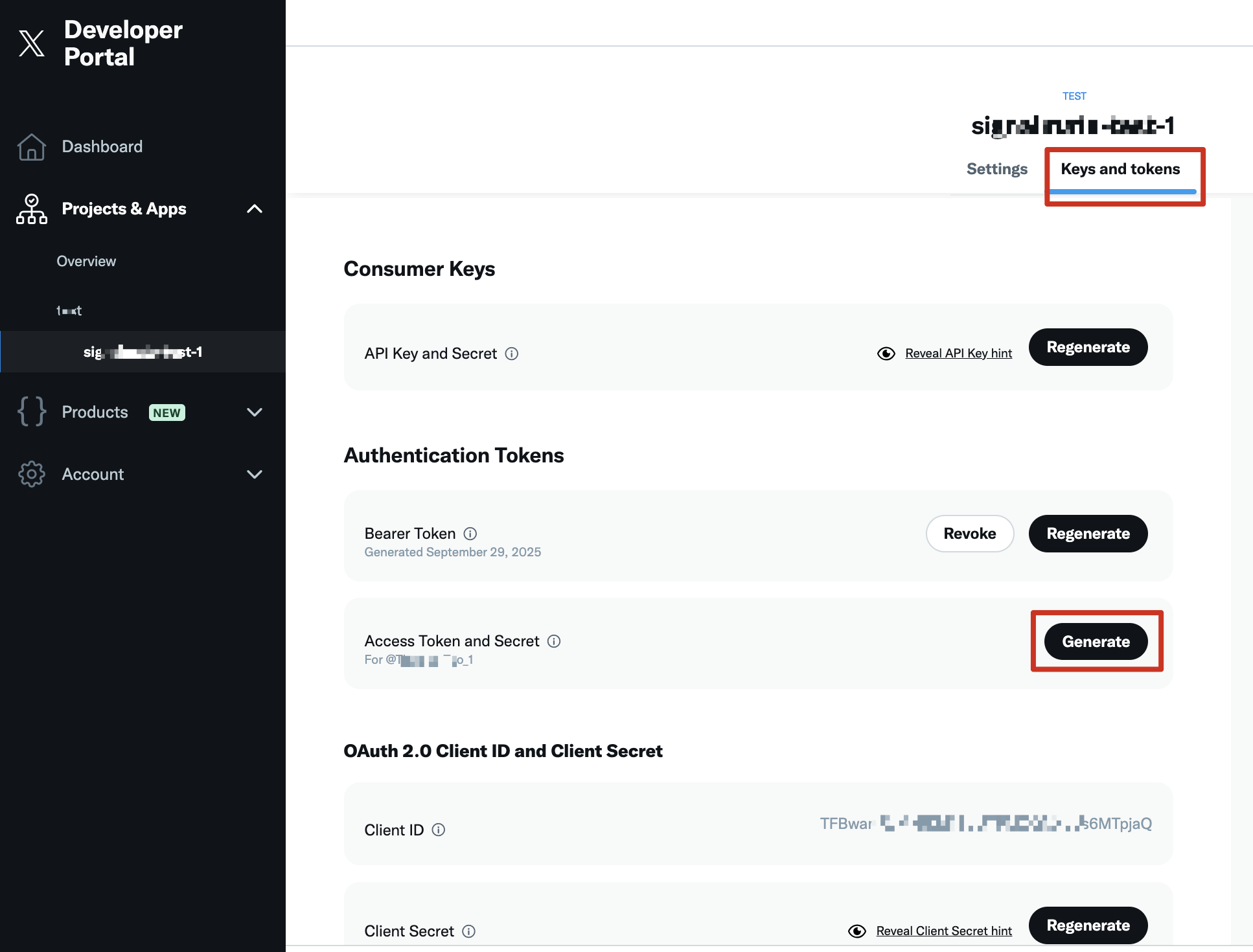Click the X logo icon
Viewport: 1253px width, 952px height.
(32, 43)
